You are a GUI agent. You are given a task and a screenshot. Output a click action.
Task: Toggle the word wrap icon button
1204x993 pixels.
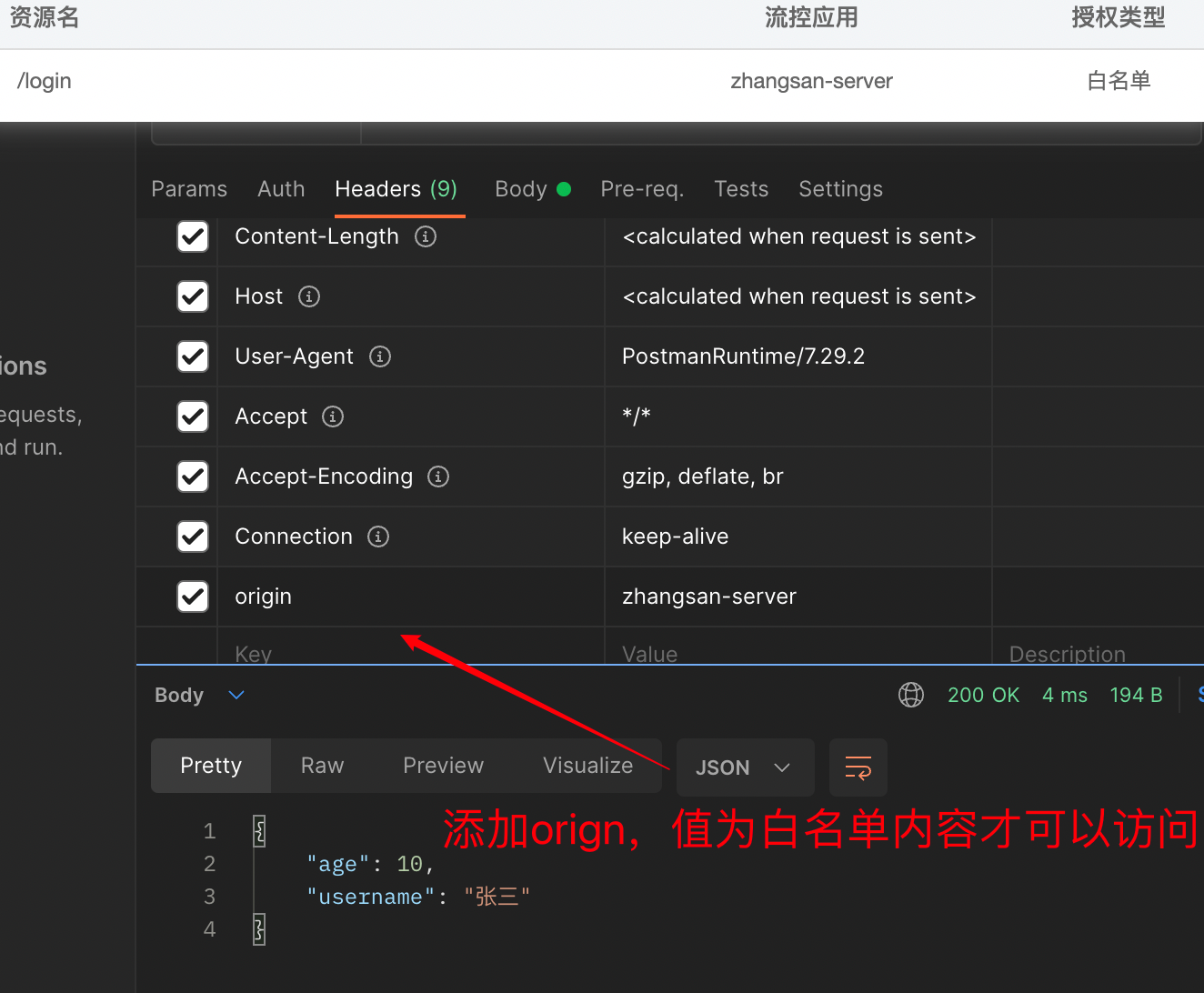[858, 767]
